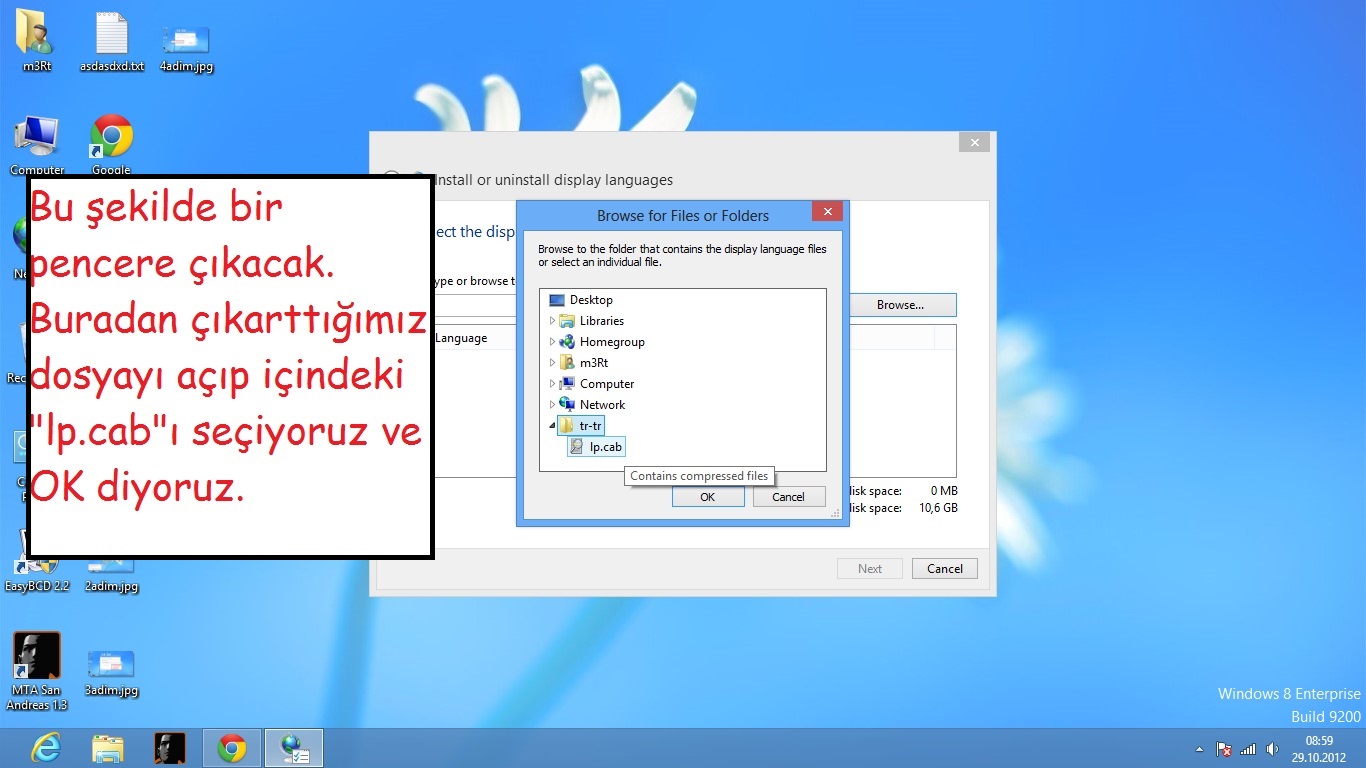Click the greyed Next button in languages window
Image resolution: width=1366 pixels, height=768 pixels.
[870, 569]
